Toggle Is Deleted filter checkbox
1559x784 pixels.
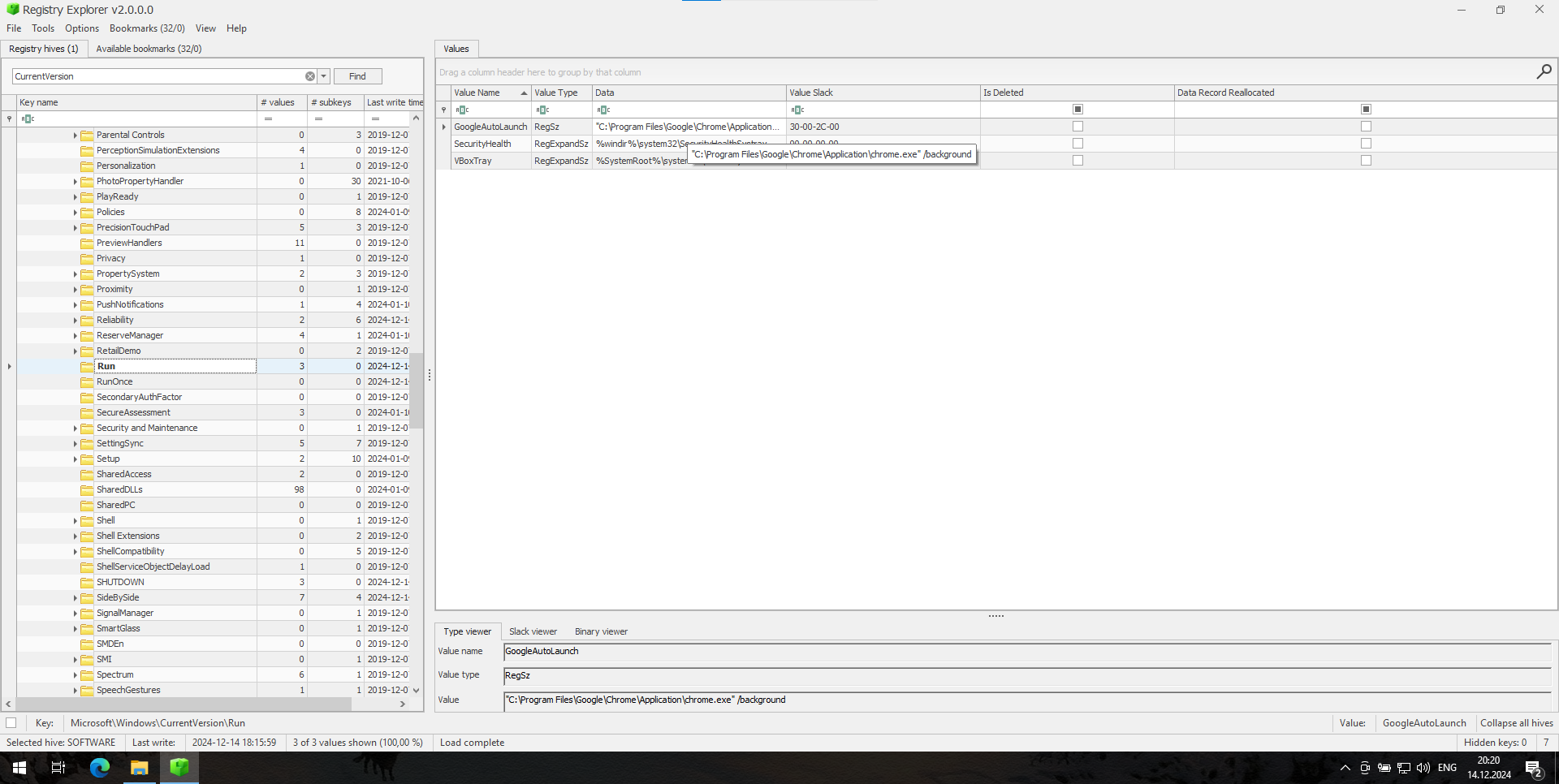(x=1077, y=110)
